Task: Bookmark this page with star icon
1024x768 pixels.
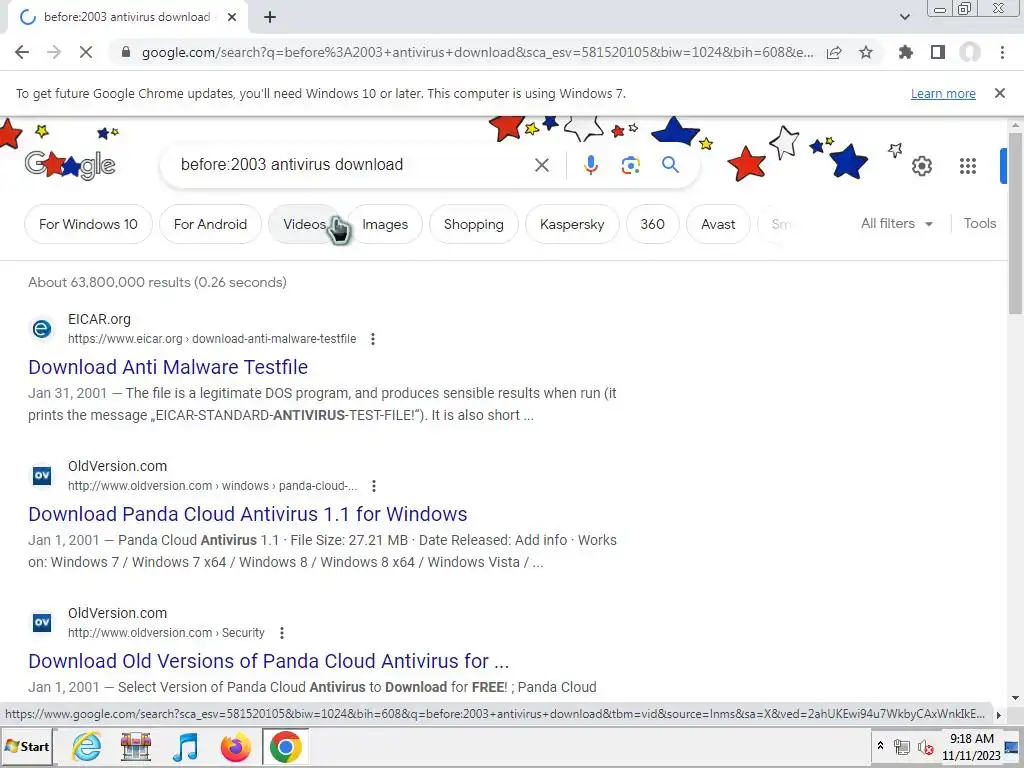Action: 866,52
